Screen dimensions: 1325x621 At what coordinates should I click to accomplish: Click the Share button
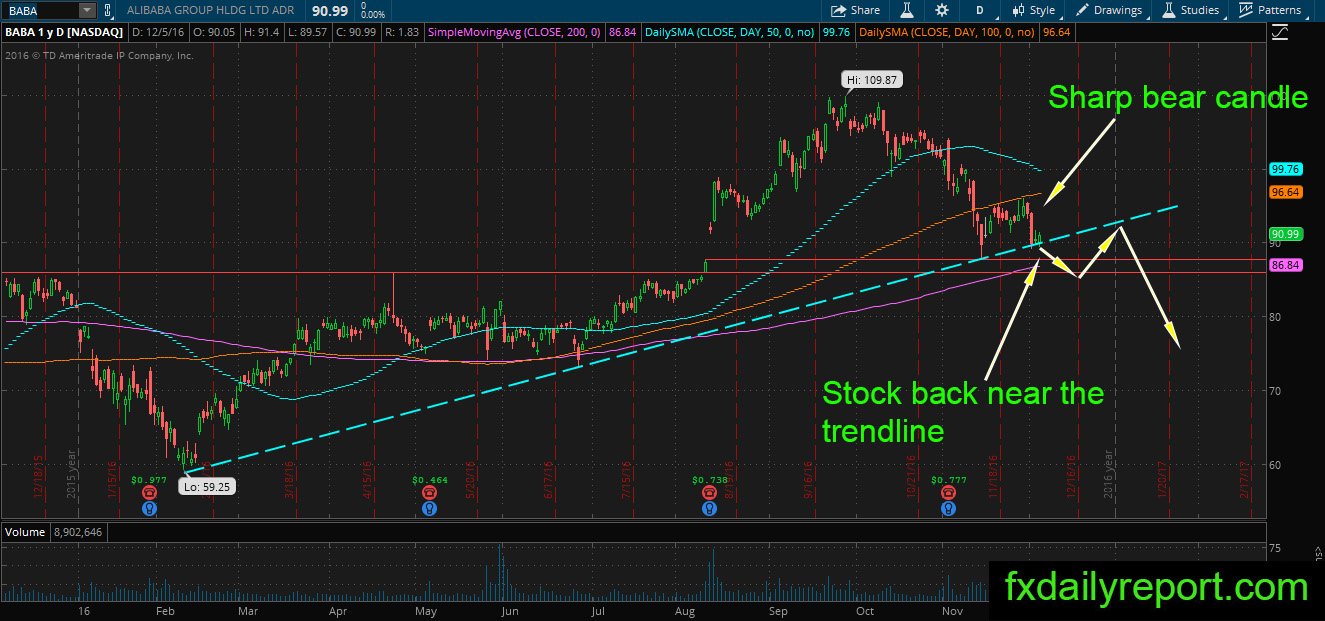(856, 10)
